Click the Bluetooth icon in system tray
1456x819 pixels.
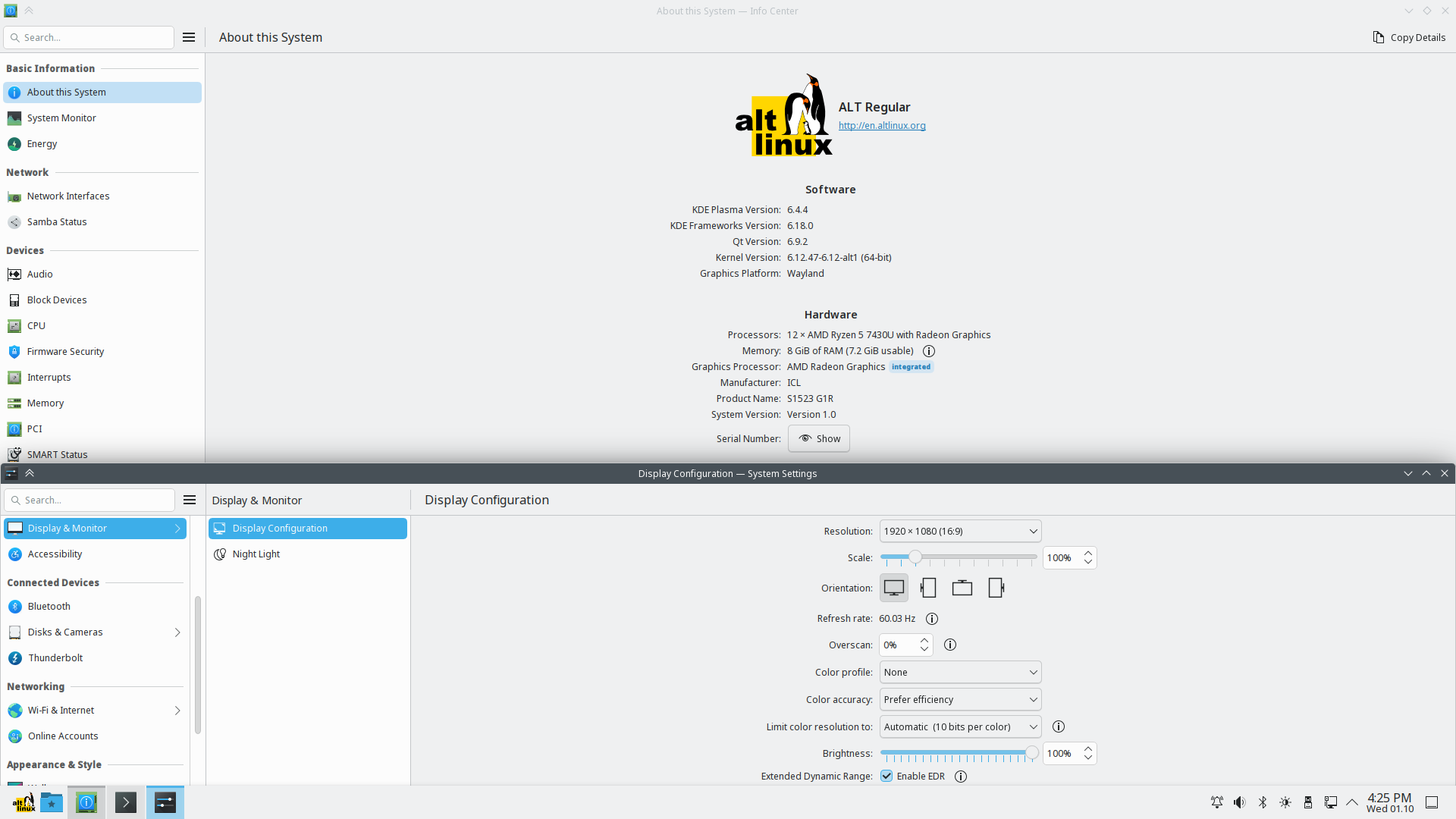point(1263,802)
